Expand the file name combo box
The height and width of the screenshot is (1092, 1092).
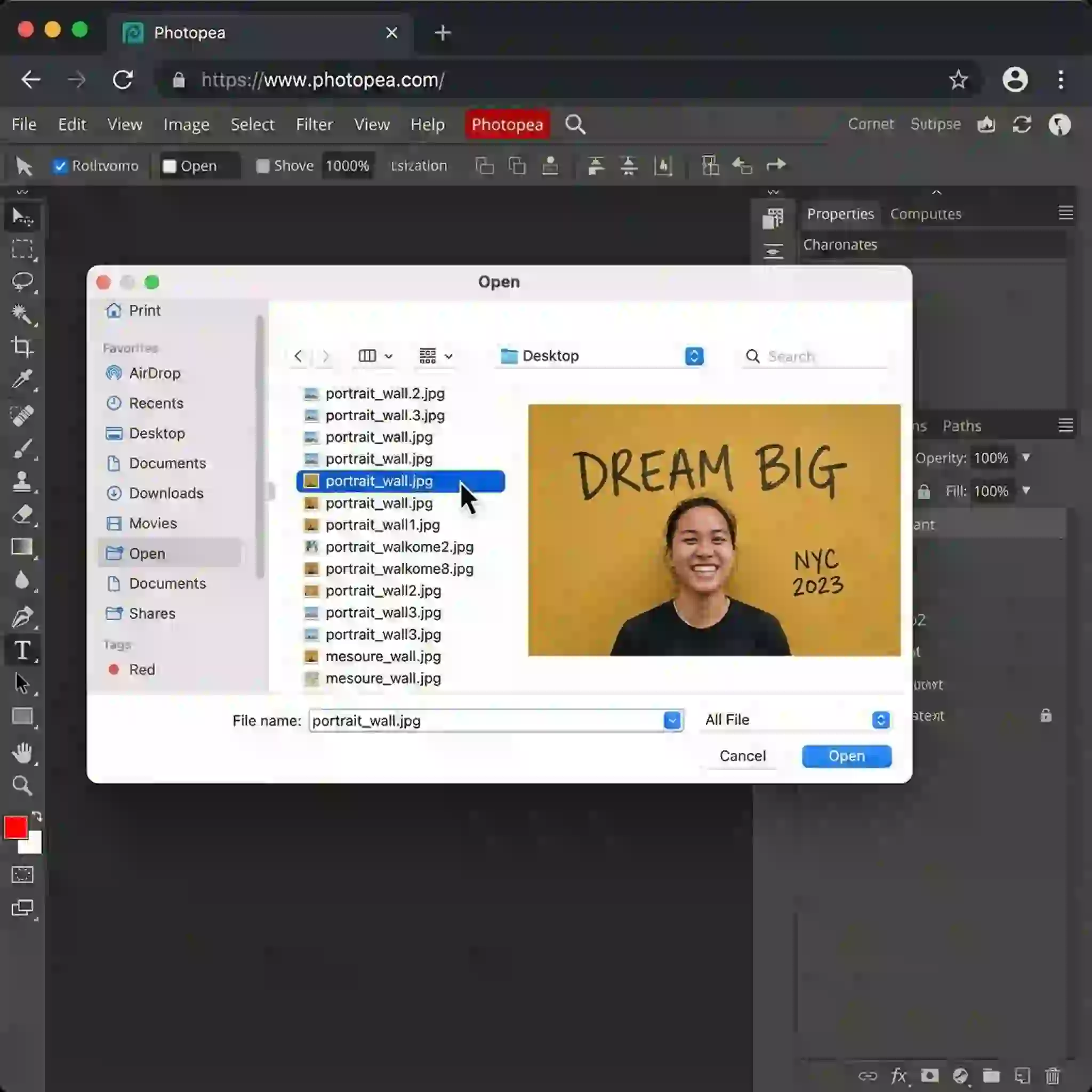[671, 720]
